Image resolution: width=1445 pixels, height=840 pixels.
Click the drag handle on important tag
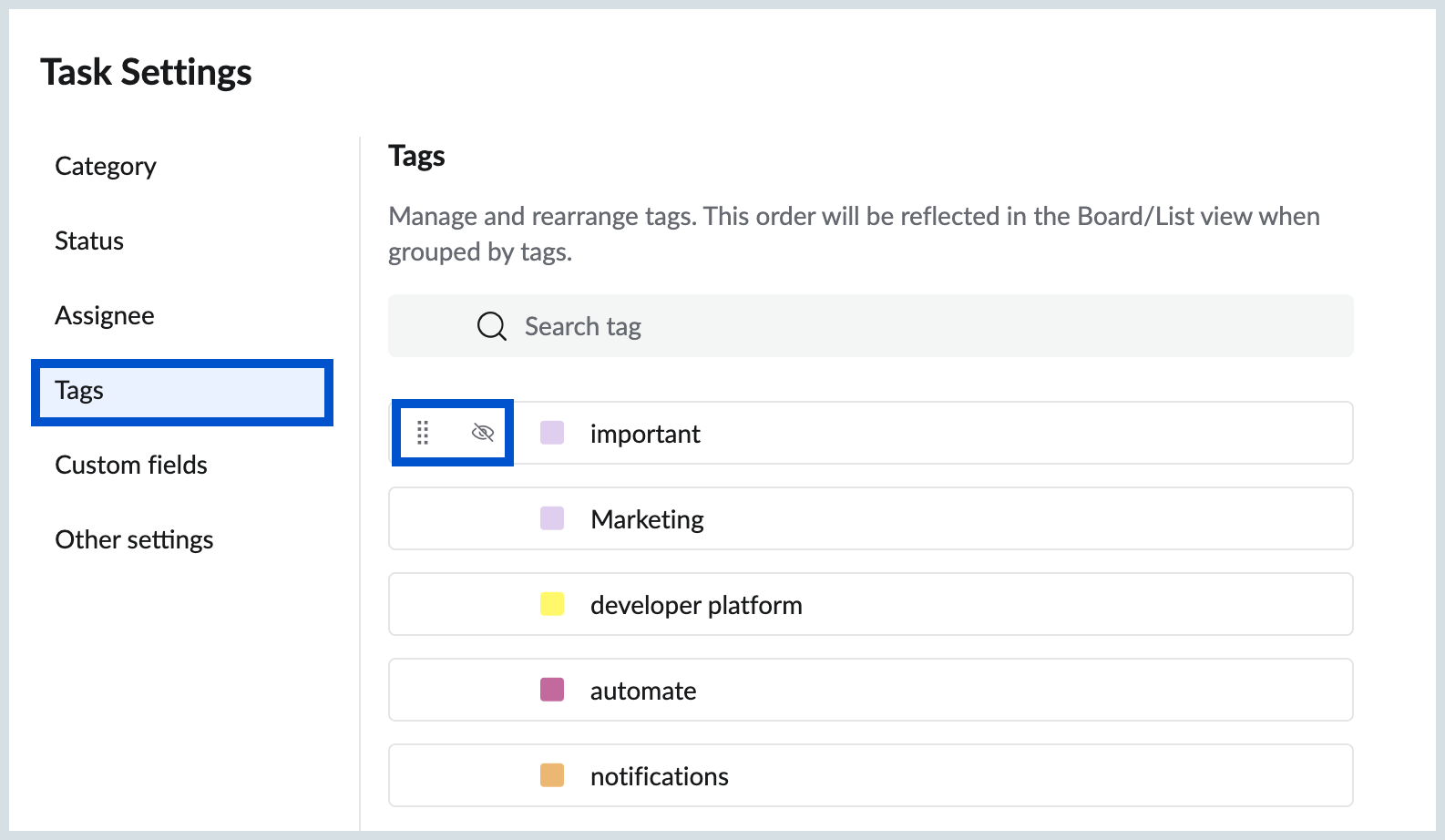pos(423,433)
